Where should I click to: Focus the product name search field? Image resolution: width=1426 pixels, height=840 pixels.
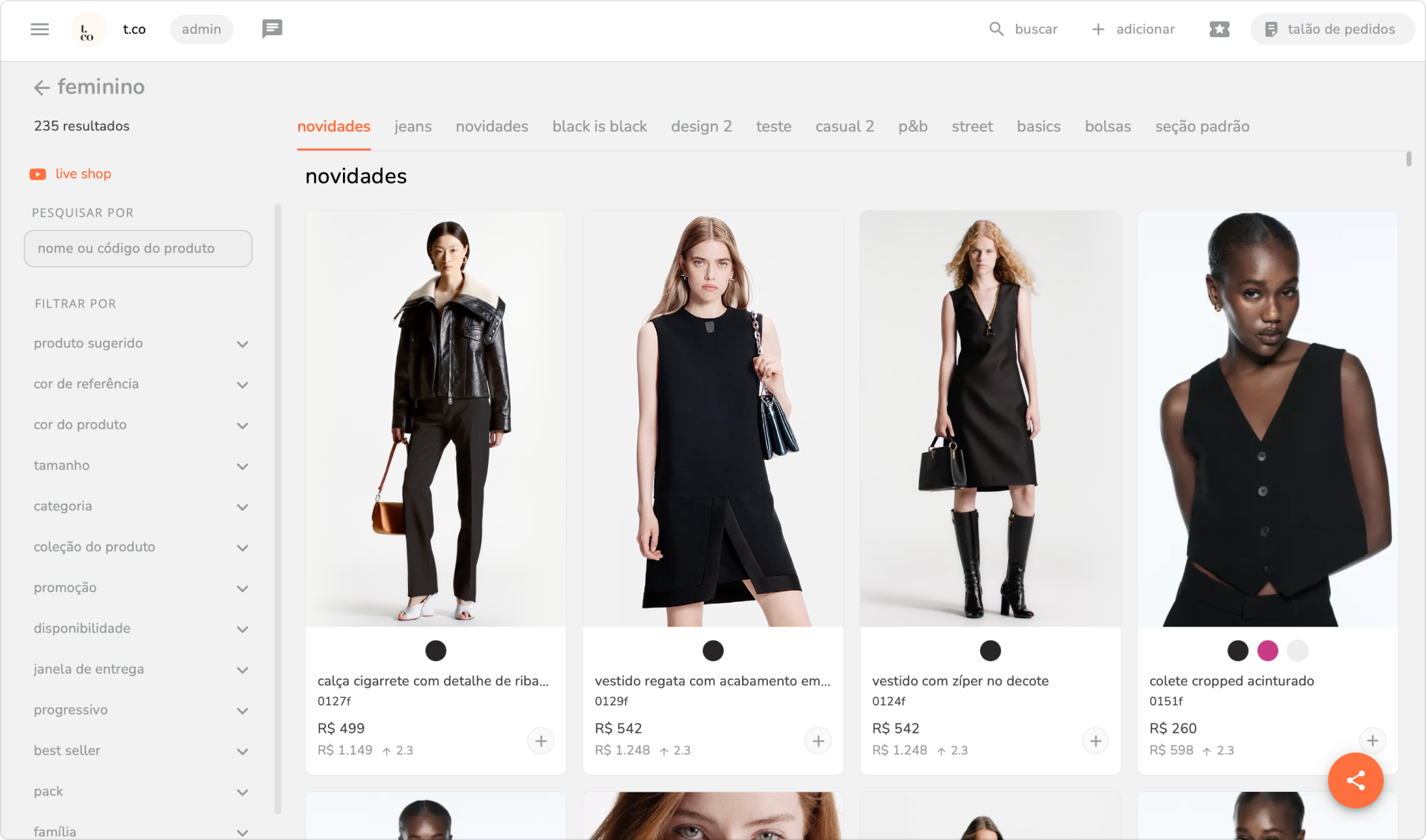tap(138, 249)
